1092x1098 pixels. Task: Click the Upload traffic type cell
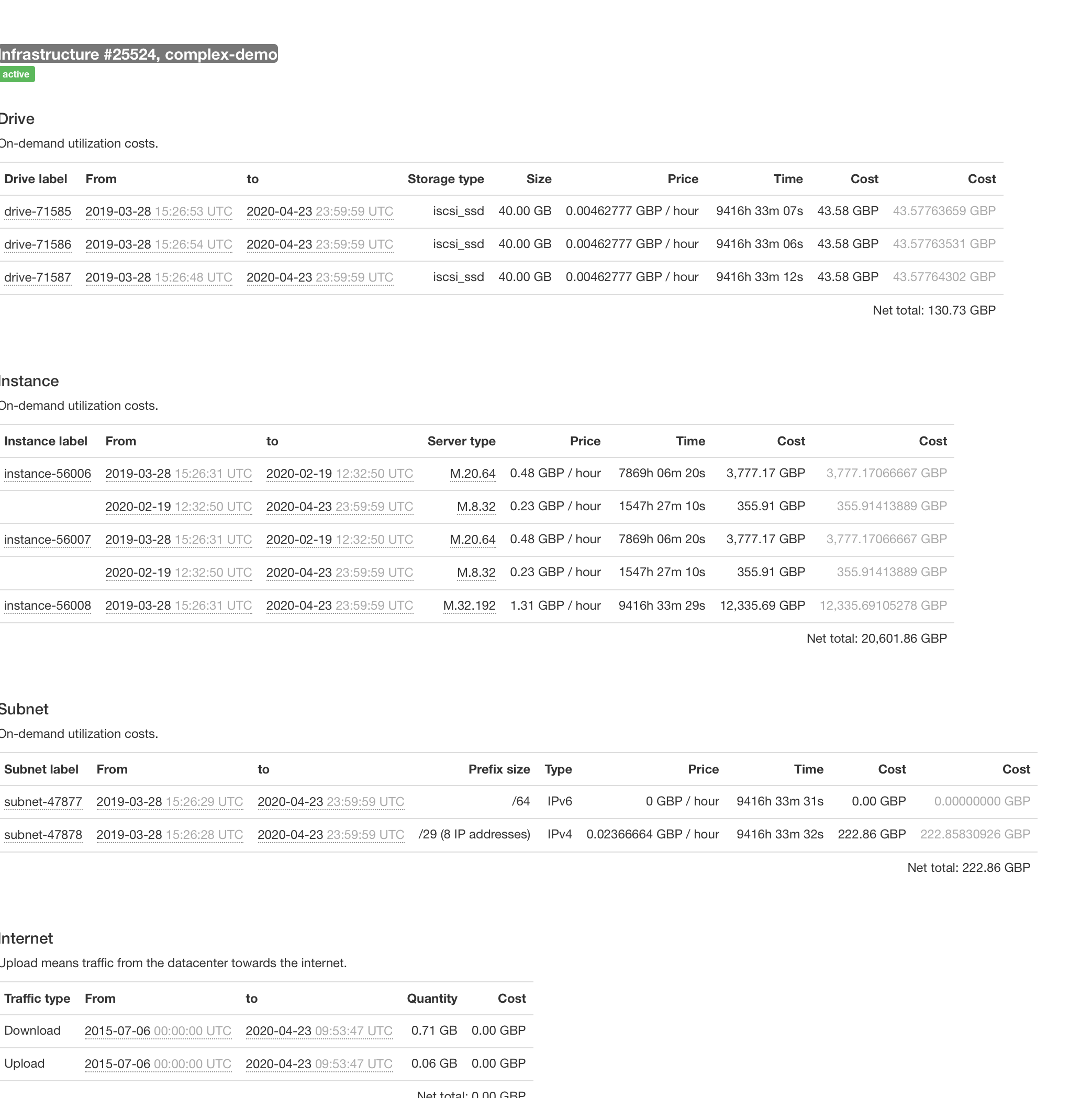(25, 1063)
